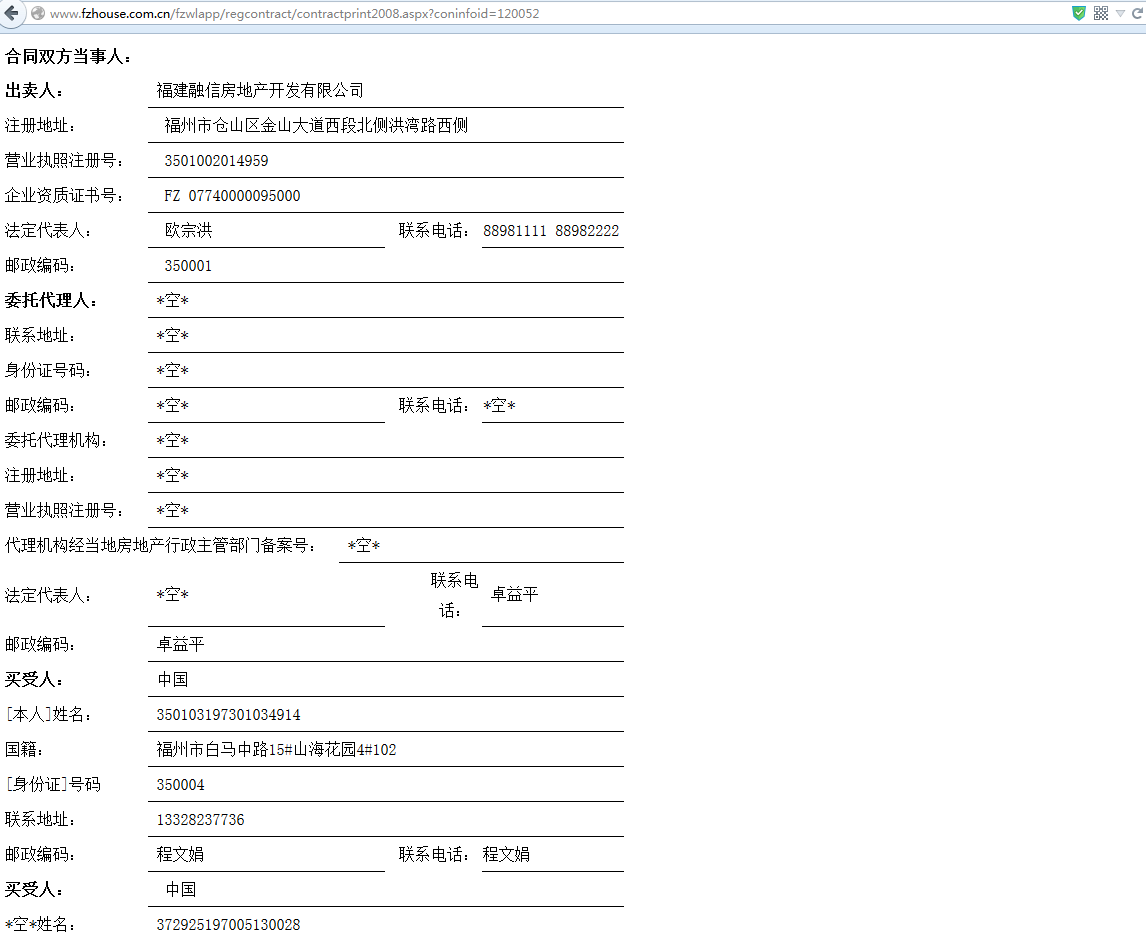The width and height of the screenshot is (1146, 932).
Task: Click ID number 372925197005130028
Action: pyautogui.click(x=228, y=925)
